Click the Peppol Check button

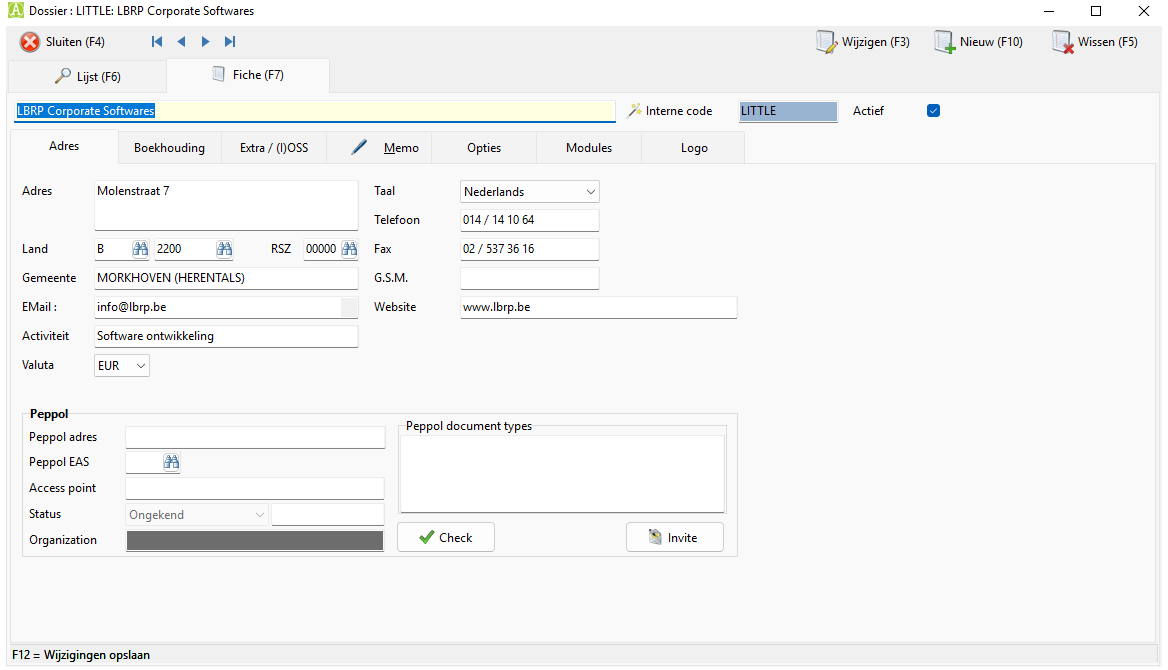[x=445, y=537]
